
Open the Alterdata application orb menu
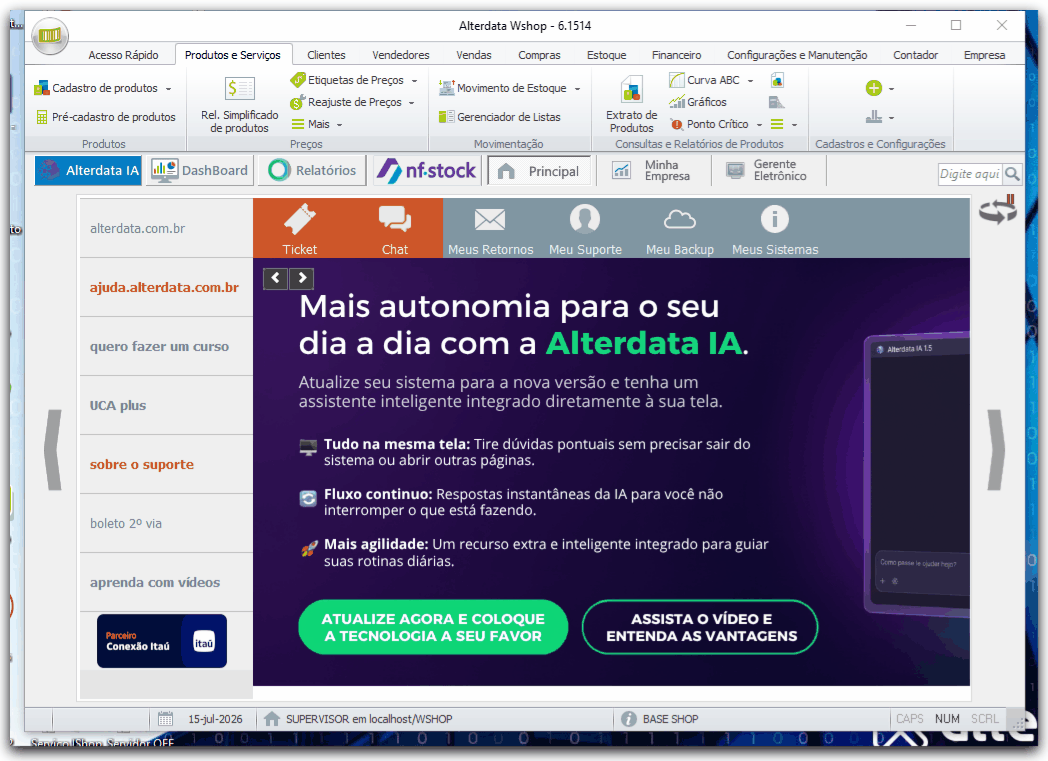pos(49,35)
